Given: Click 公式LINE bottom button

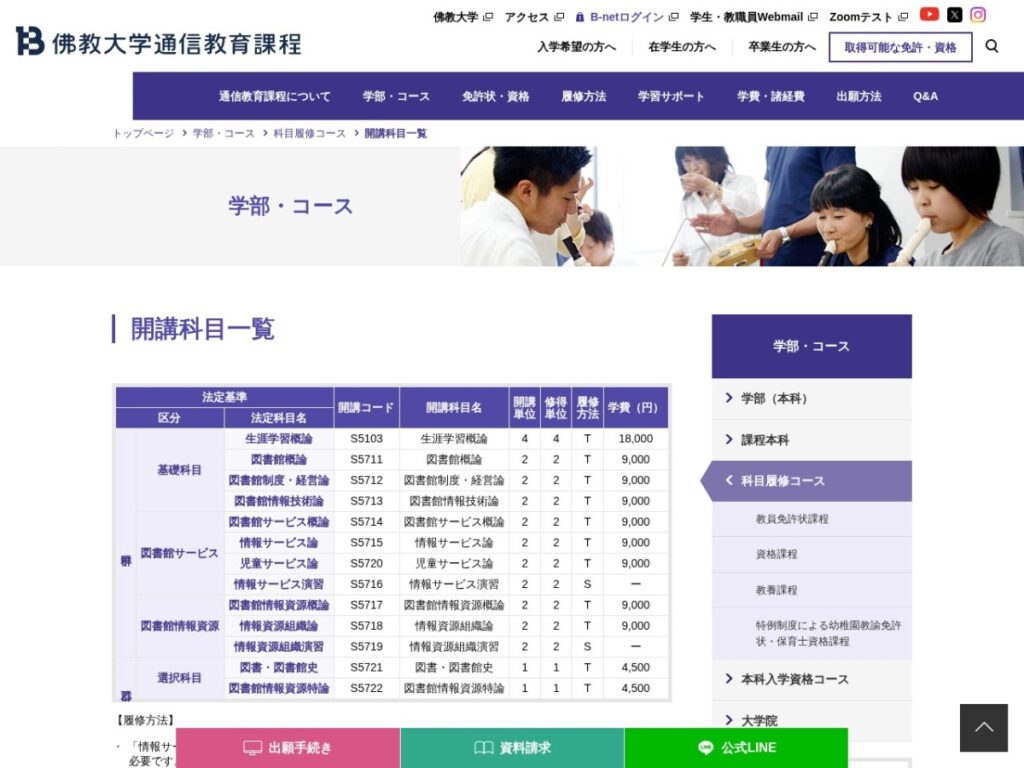Looking at the screenshot, I should point(736,748).
